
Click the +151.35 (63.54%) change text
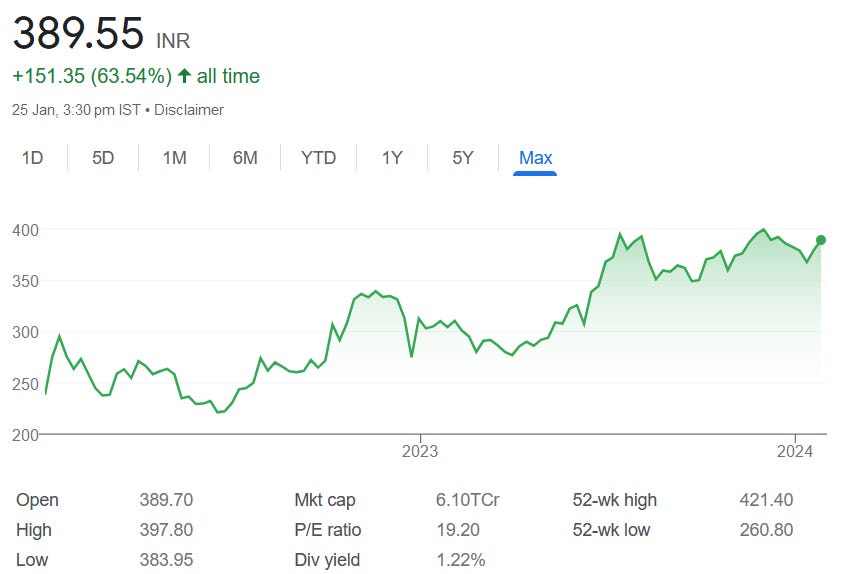92,76
